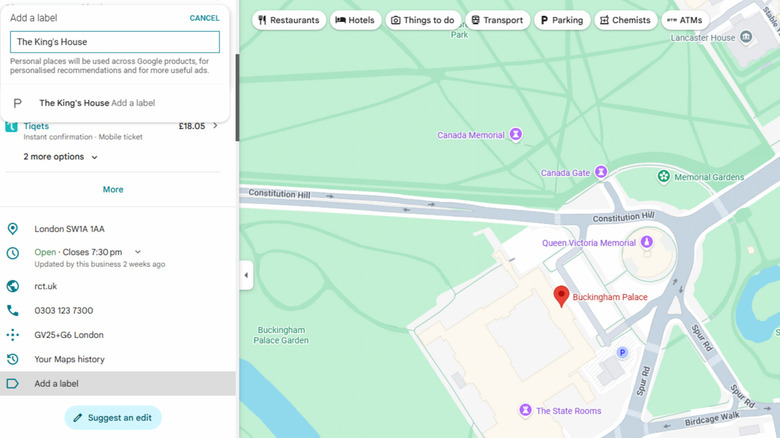Image resolution: width=780 pixels, height=438 pixels.
Task: Click the label tag icon
Action: point(12,384)
